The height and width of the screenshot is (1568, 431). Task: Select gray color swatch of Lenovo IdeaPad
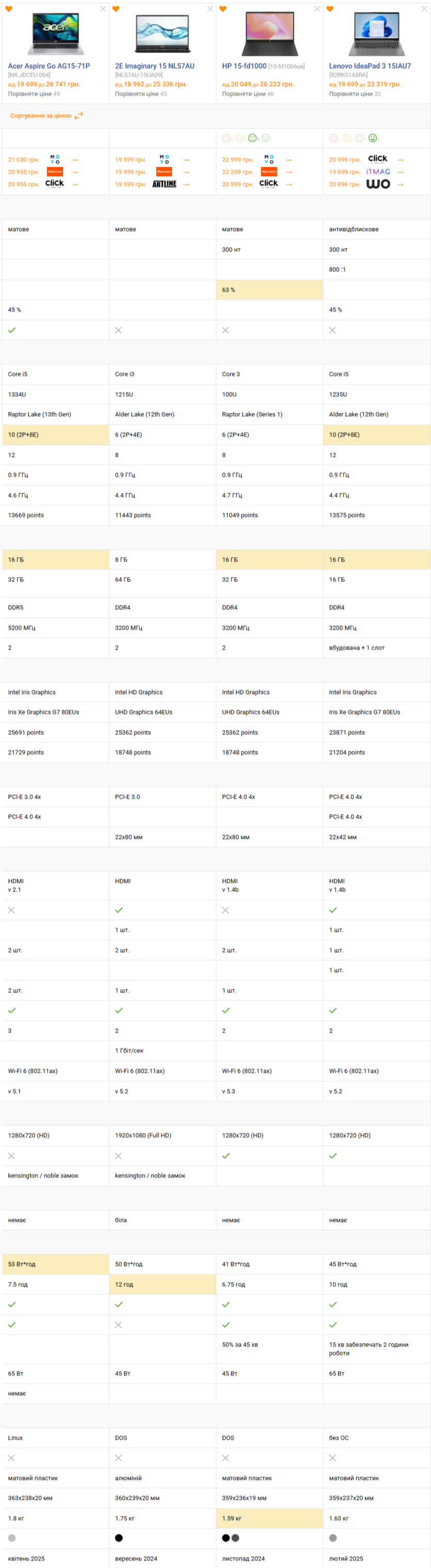(x=332, y=1538)
